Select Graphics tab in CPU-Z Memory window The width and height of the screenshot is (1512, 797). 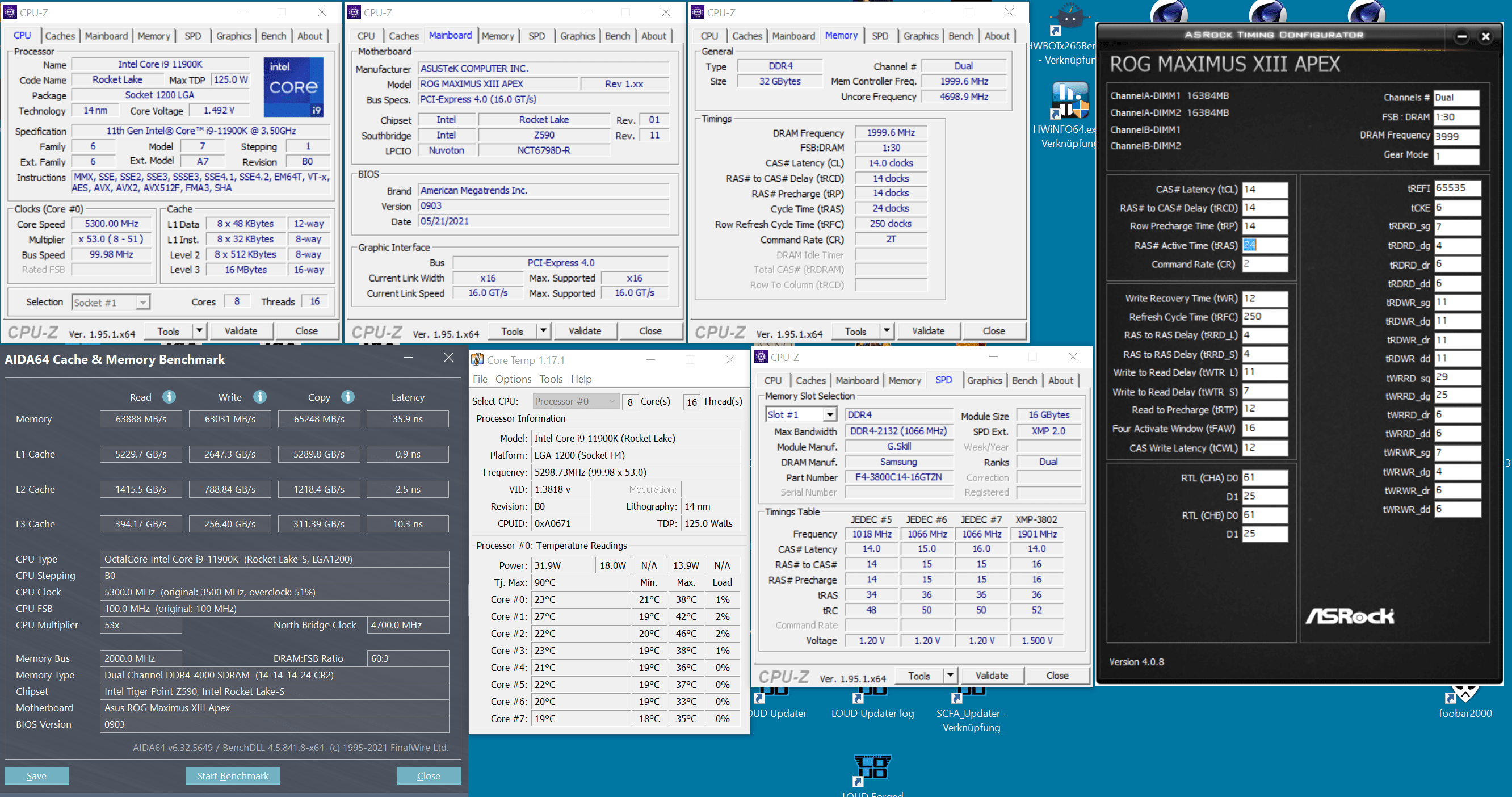pyautogui.click(x=921, y=36)
